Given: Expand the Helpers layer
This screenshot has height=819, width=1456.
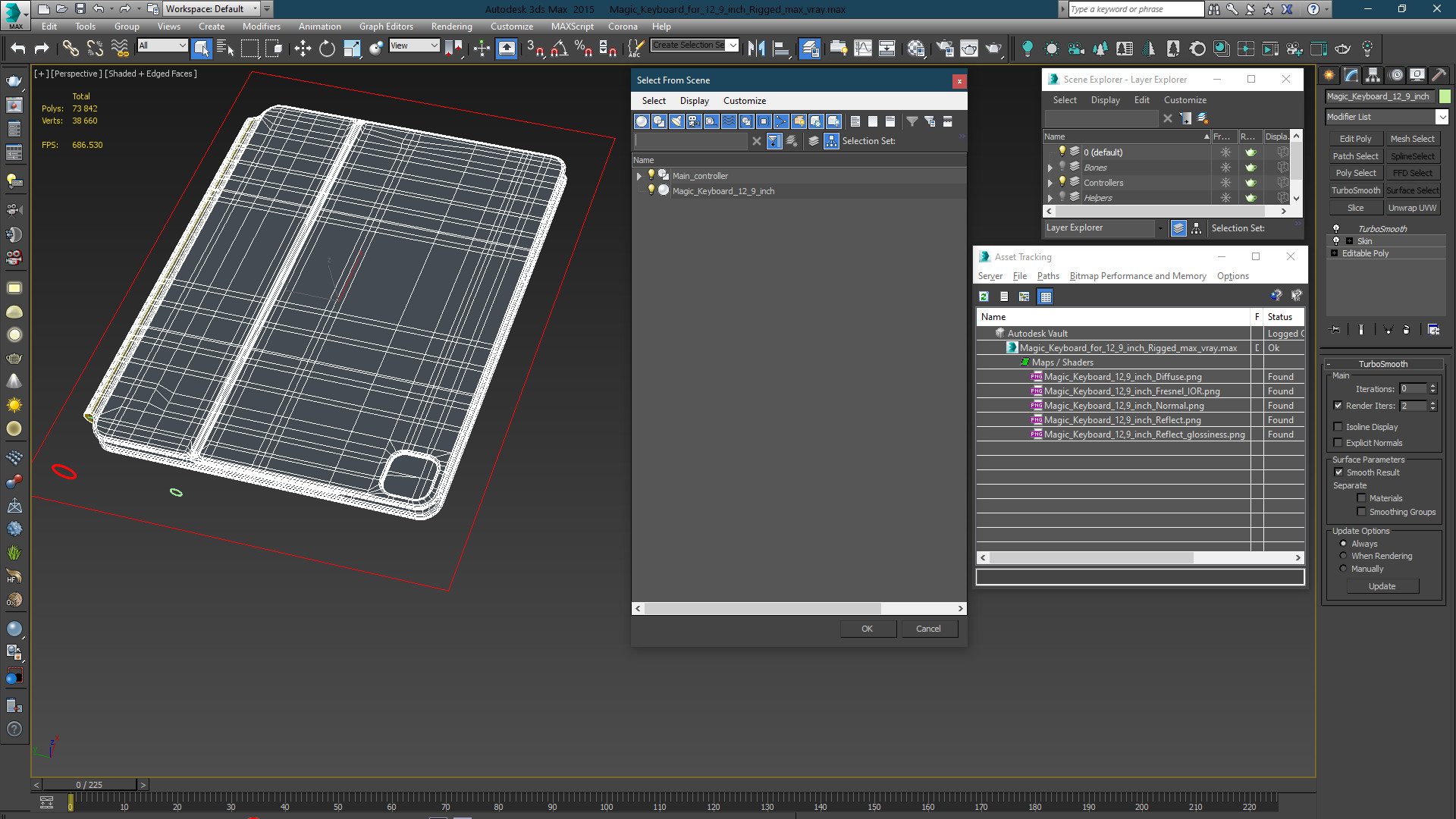Looking at the screenshot, I should [1050, 198].
